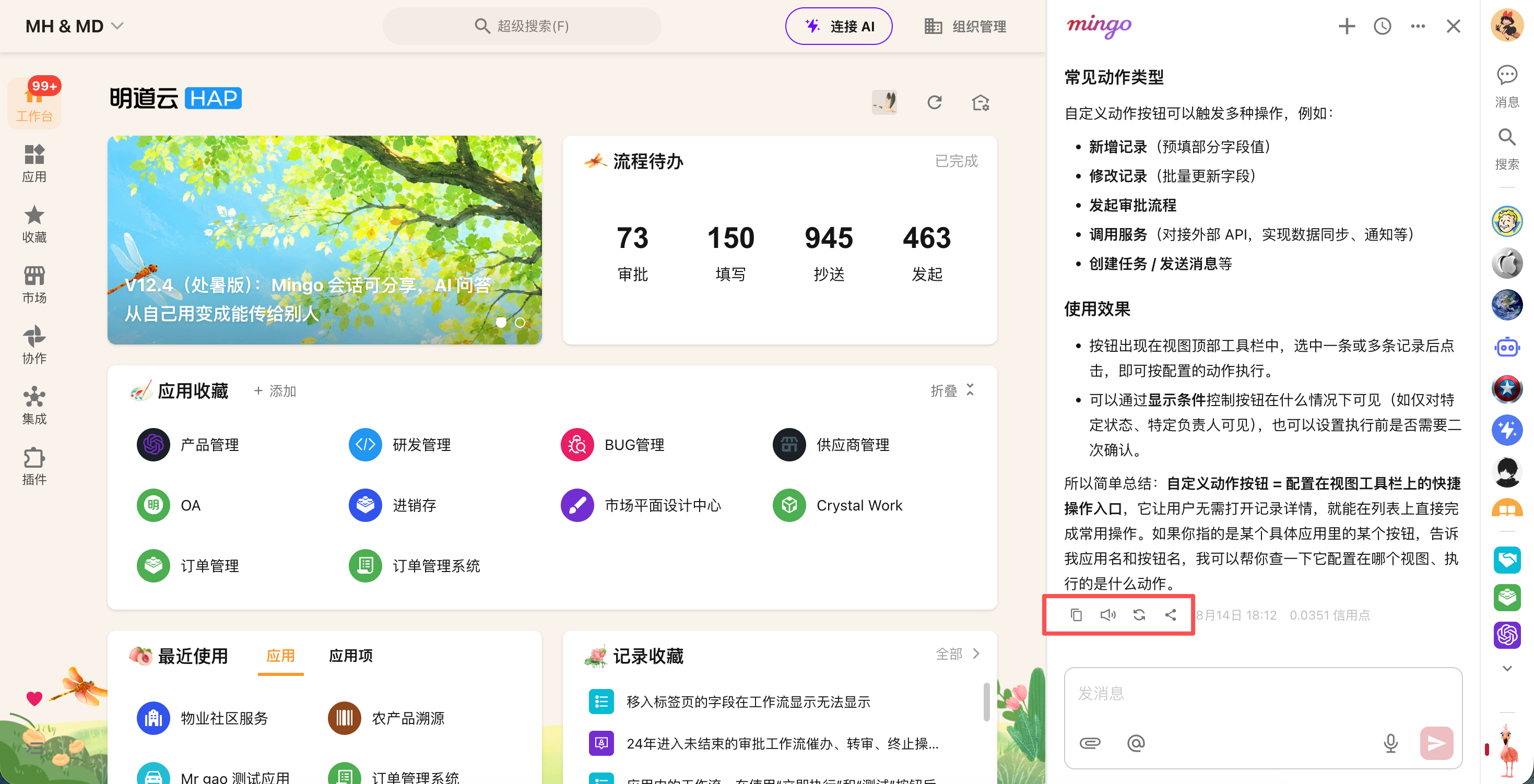Click the 超级搜索 search field

pyautogui.click(x=522, y=26)
